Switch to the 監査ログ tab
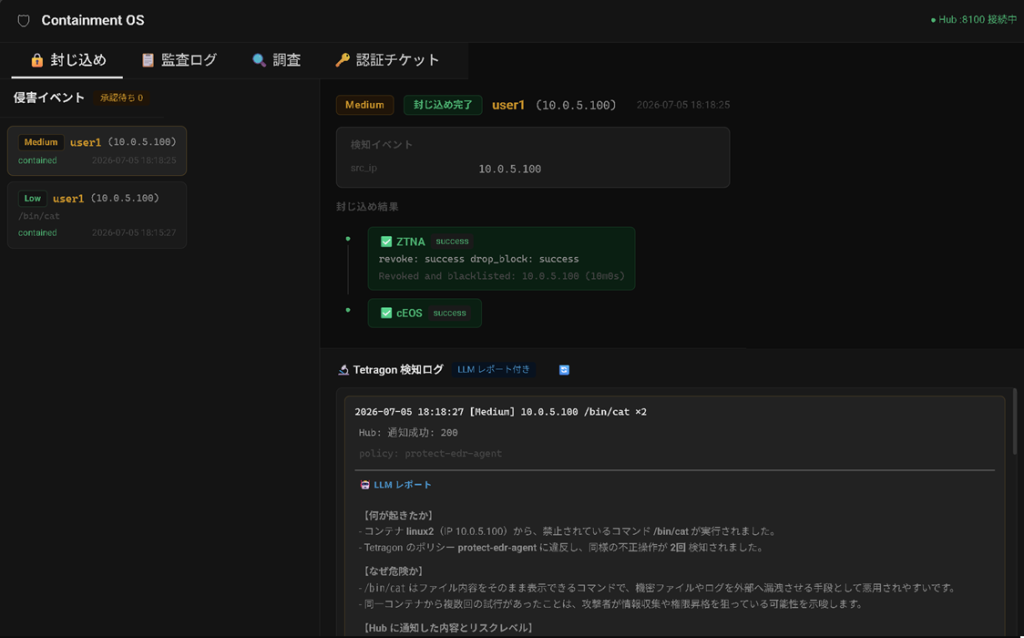This screenshot has width=1024, height=638. 179,60
